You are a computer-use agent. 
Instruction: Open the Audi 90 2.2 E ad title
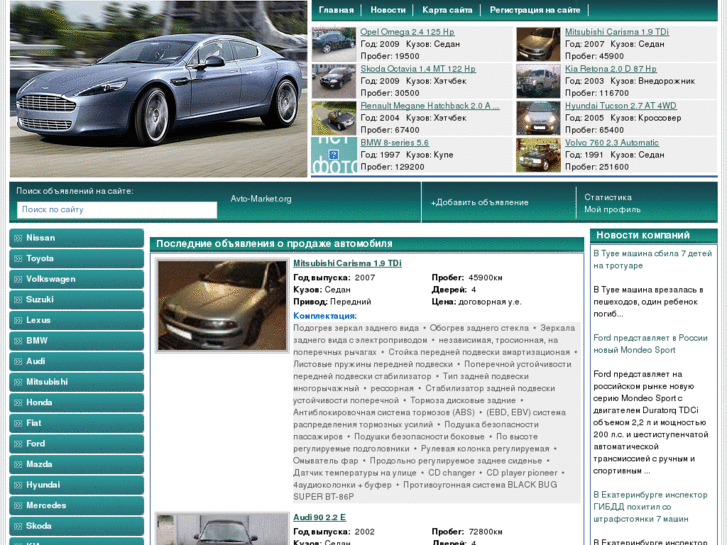tap(319, 518)
